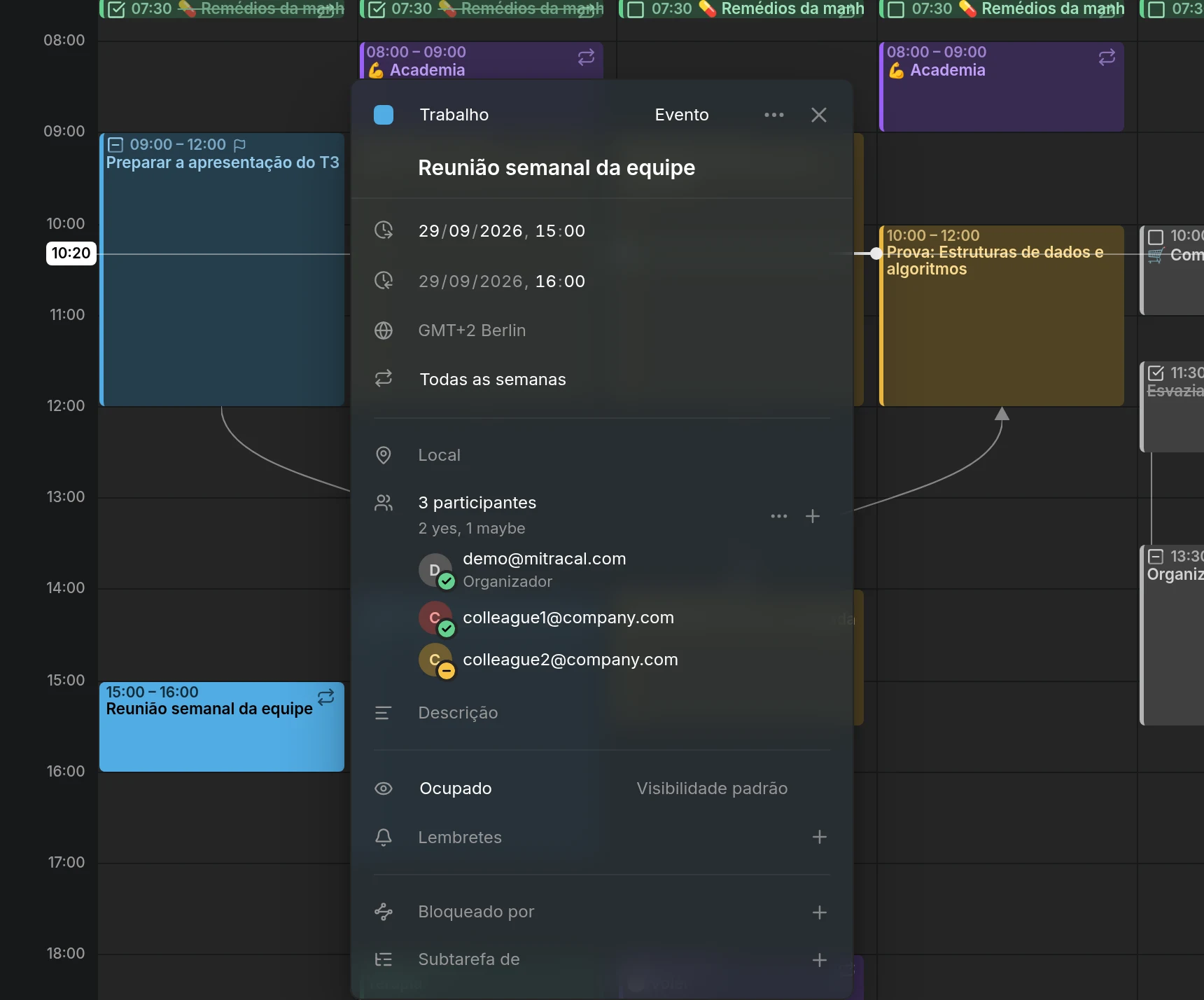Click the eye visibility icon
This screenshot has width=1204, height=1000.
point(384,789)
